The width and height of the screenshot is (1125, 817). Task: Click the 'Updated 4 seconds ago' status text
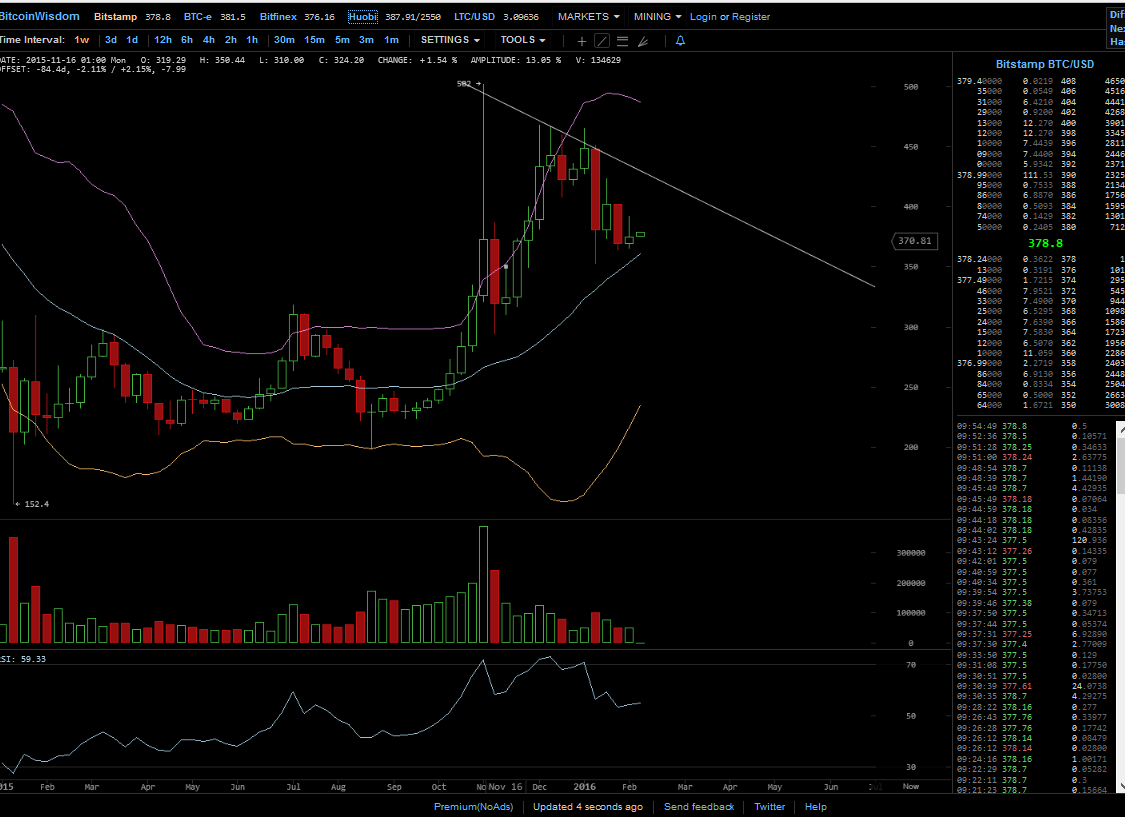tap(588, 807)
